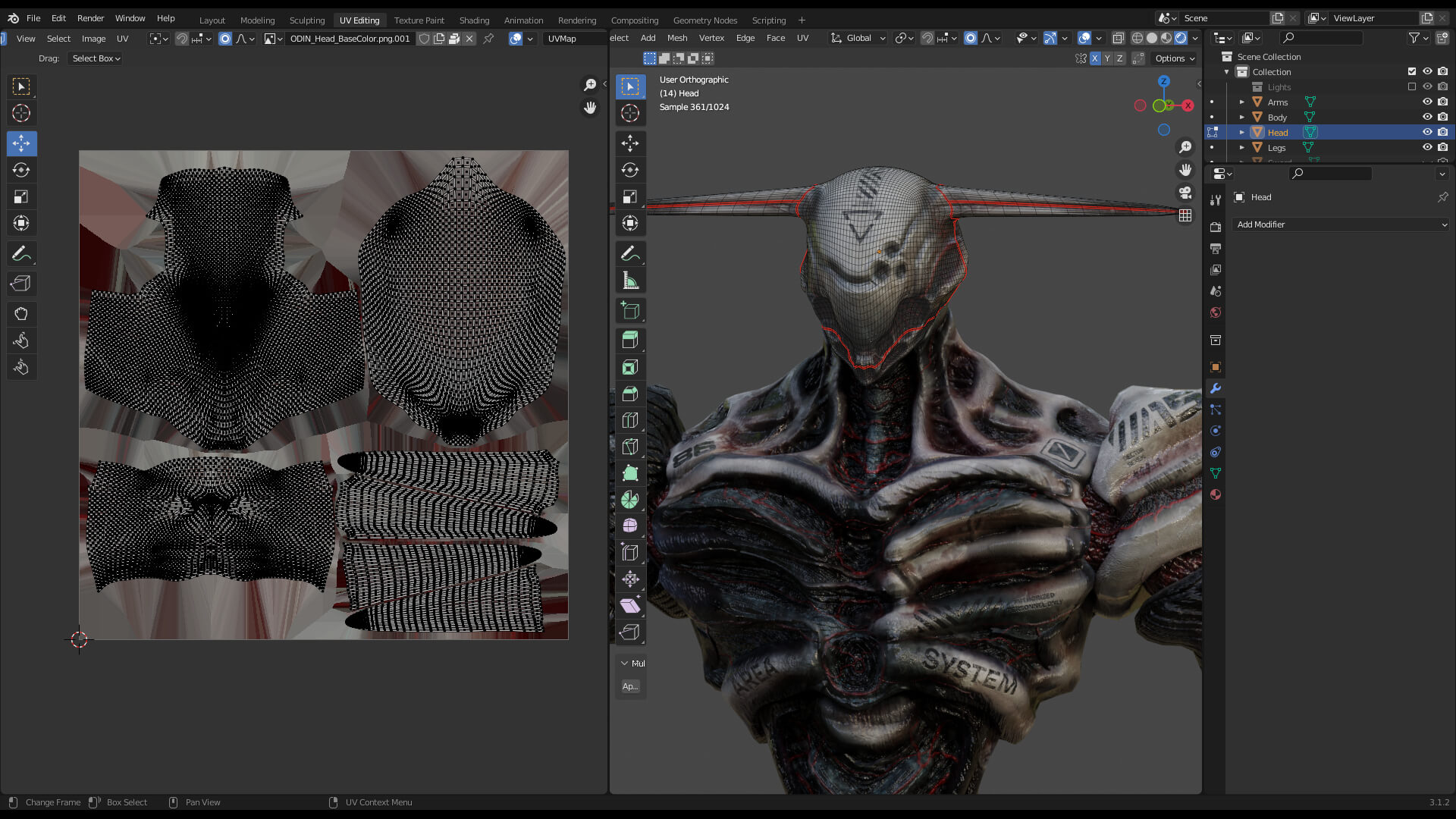The image size is (1456, 819).
Task: Select the Rip Region tool in UV editor
Action: point(21,284)
